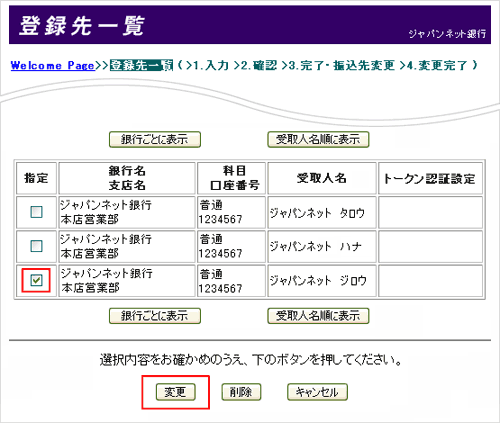The height and width of the screenshot is (423, 500).
Task: Select recipient name ジャパンネット ハナ
Action: coord(315,246)
